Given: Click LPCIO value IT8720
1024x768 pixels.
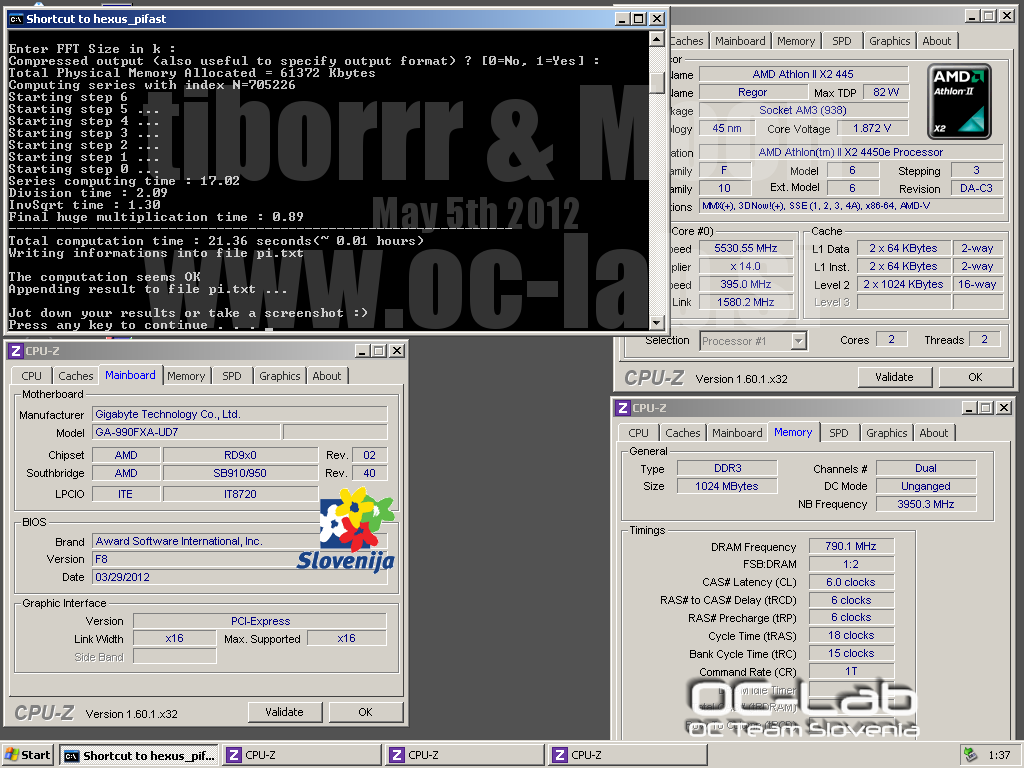Looking at the screenshot, I should (x=240, y=494).
